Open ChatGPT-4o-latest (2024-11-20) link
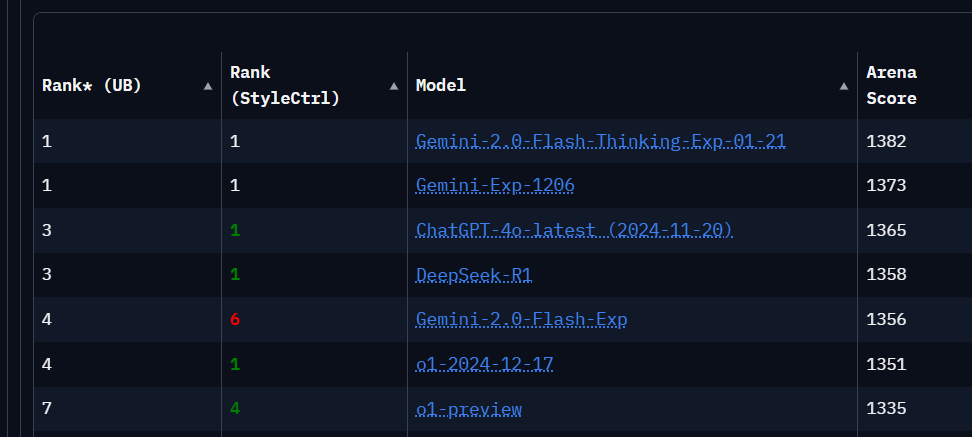The height and width of the screenshot is (437, 972). (x=574, y=230)
